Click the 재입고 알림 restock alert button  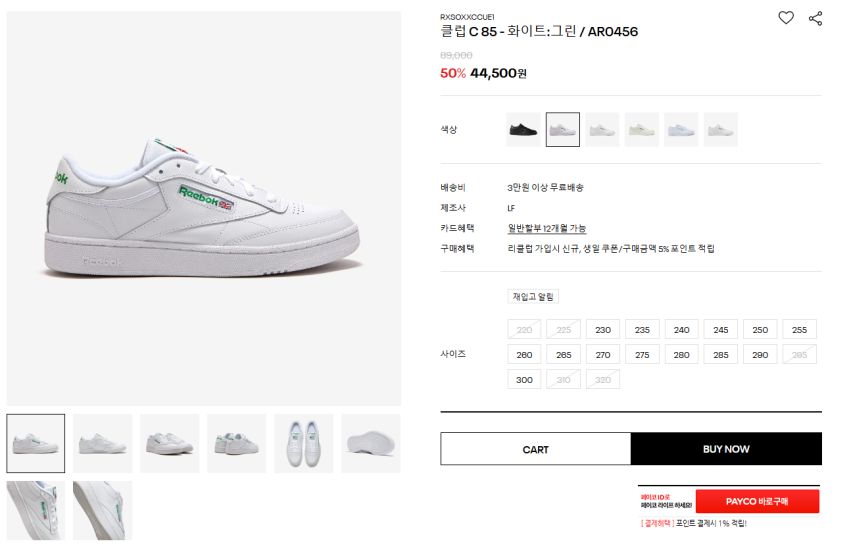tap(533, 296)
